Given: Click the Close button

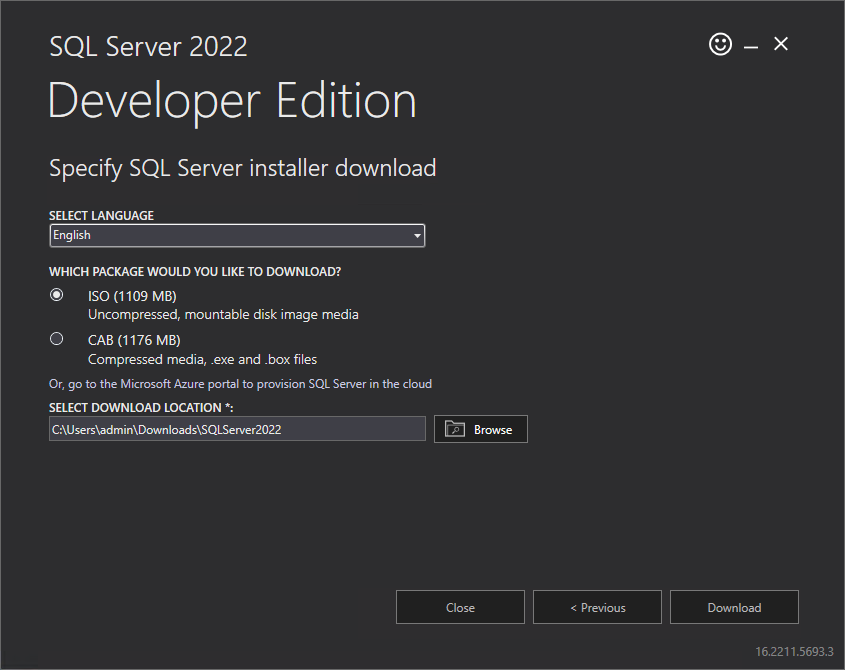Looking at the screenshot, I should click(x=460, y=607).
